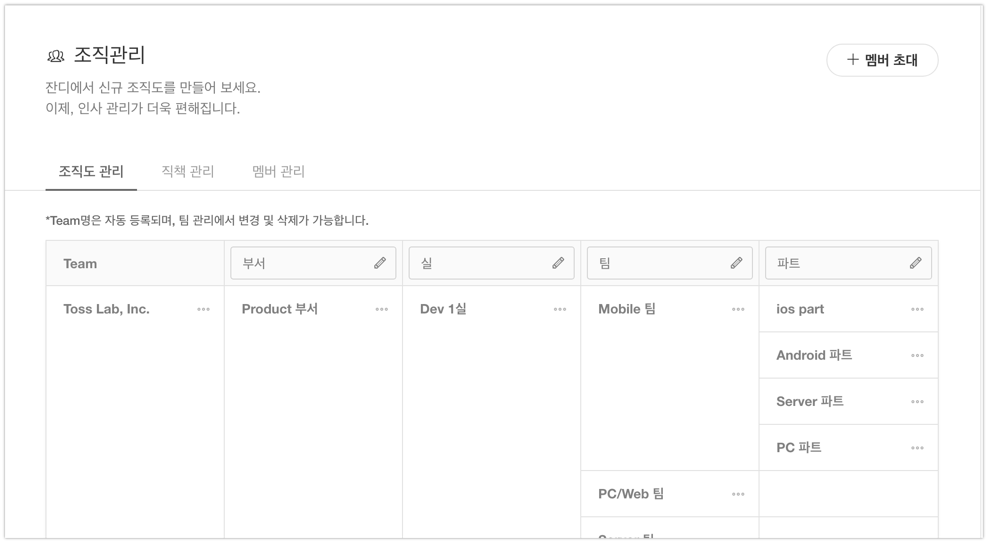Click the 멤버 초대 button
The height and width of the screenshot is (543, 988).
pyautogui.click(x=882, y=60)
